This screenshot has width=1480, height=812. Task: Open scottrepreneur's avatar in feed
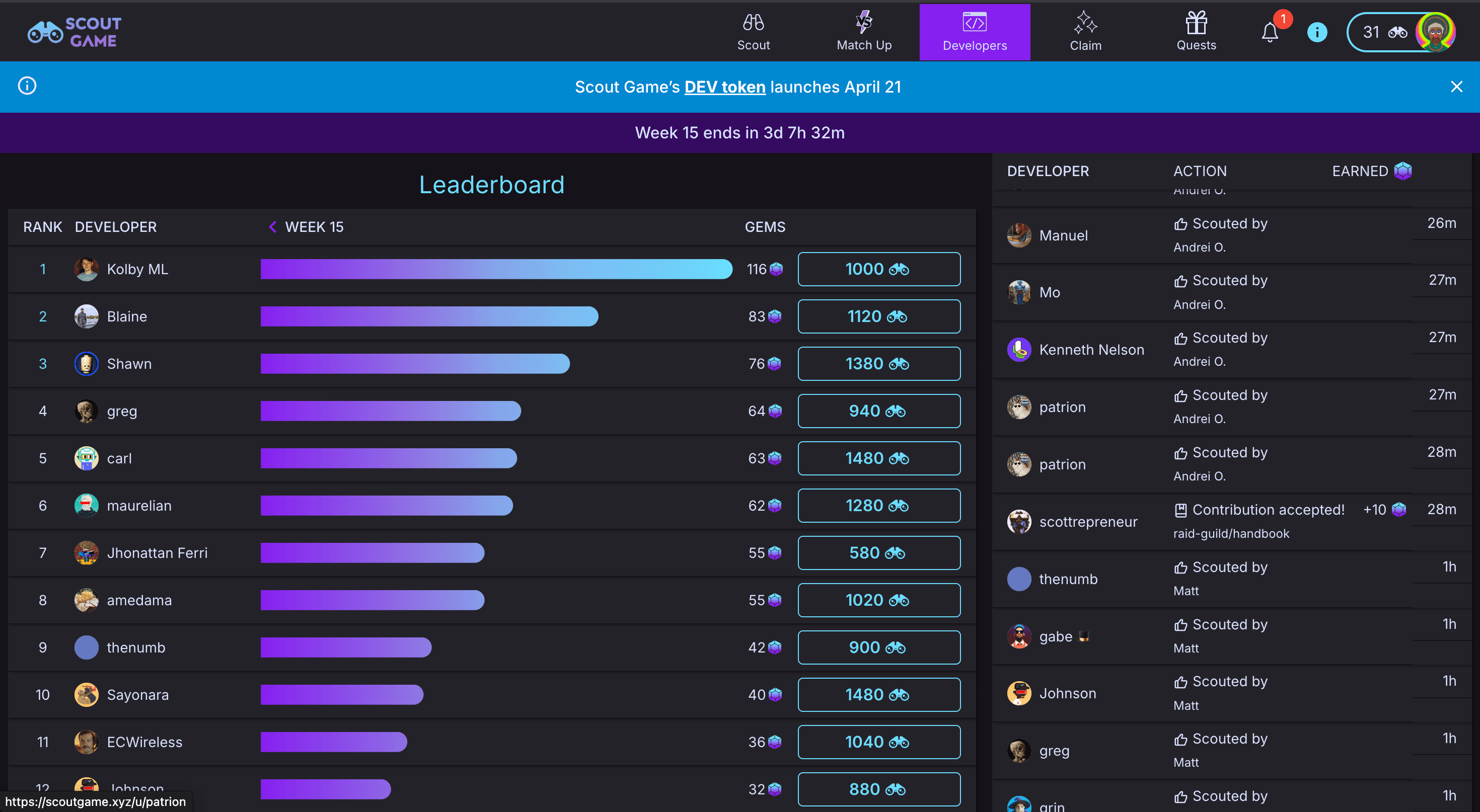(x=1019, y=521)
